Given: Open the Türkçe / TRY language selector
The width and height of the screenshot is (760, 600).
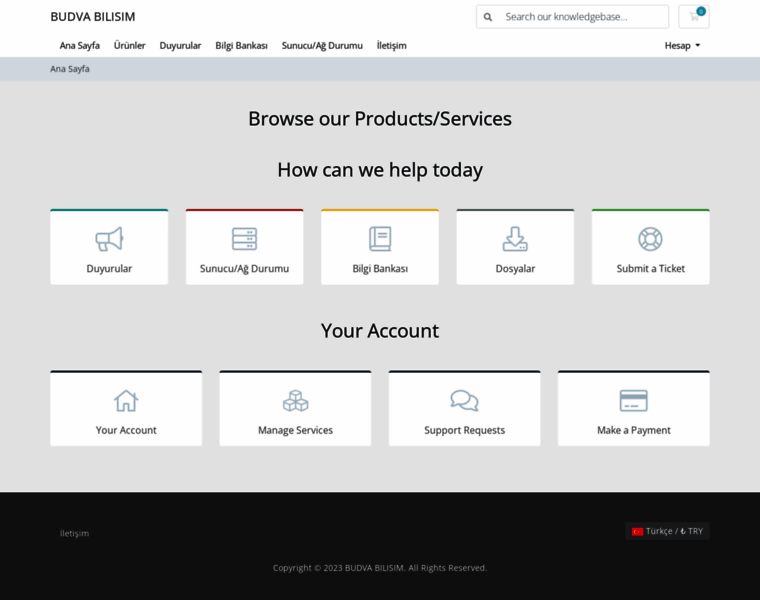Looking at the screenshot, I should [x=667, y=531].
